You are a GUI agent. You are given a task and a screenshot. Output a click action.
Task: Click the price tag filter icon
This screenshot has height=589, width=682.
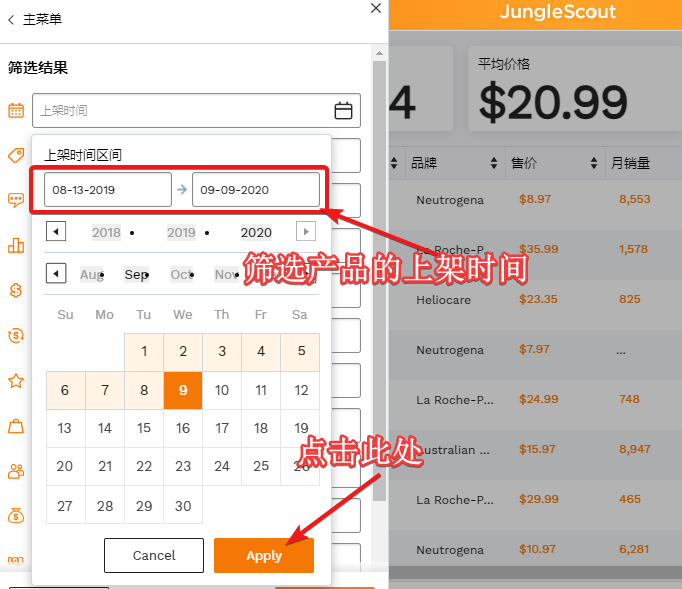coord(16,155)
